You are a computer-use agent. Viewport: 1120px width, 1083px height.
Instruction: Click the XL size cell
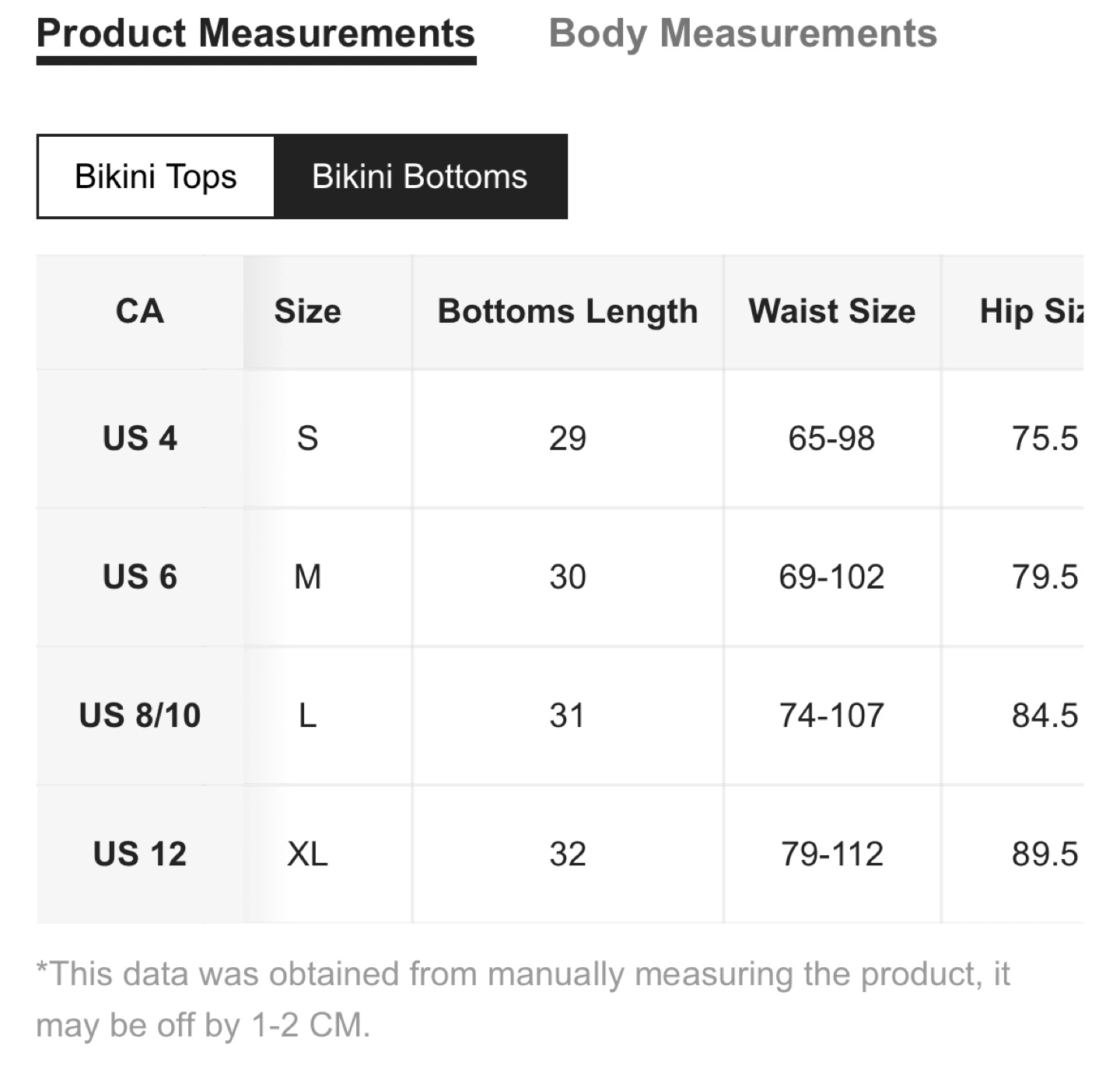tap(307, 854)
